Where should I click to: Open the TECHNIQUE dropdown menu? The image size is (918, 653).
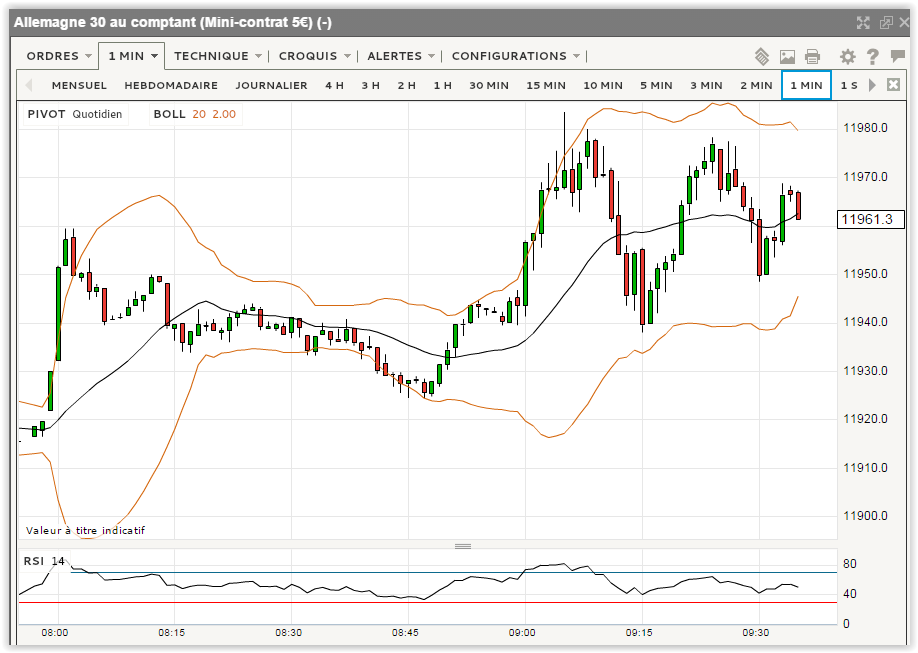pos(218,56)
